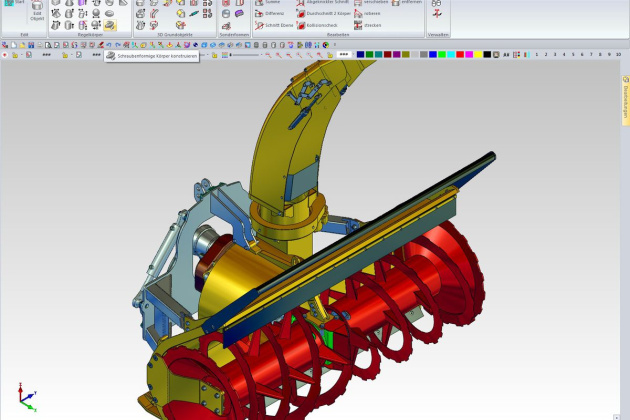Click the XYZ coordinate axis indicator
The width and height of the screenshot is (630, 420).
pyautogui.click(x=25, y=400)
